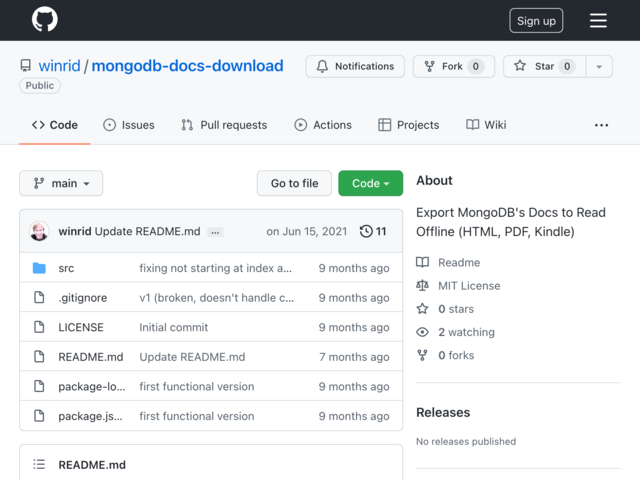Click the Go to file button
This screenshot has height=480, width=640.
294,183
